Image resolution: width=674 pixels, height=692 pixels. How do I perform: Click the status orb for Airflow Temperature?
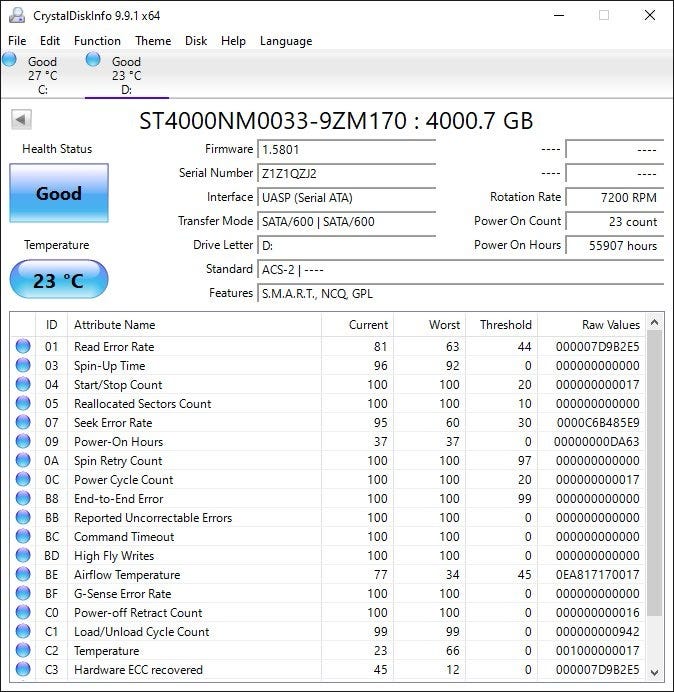point(23,574)
